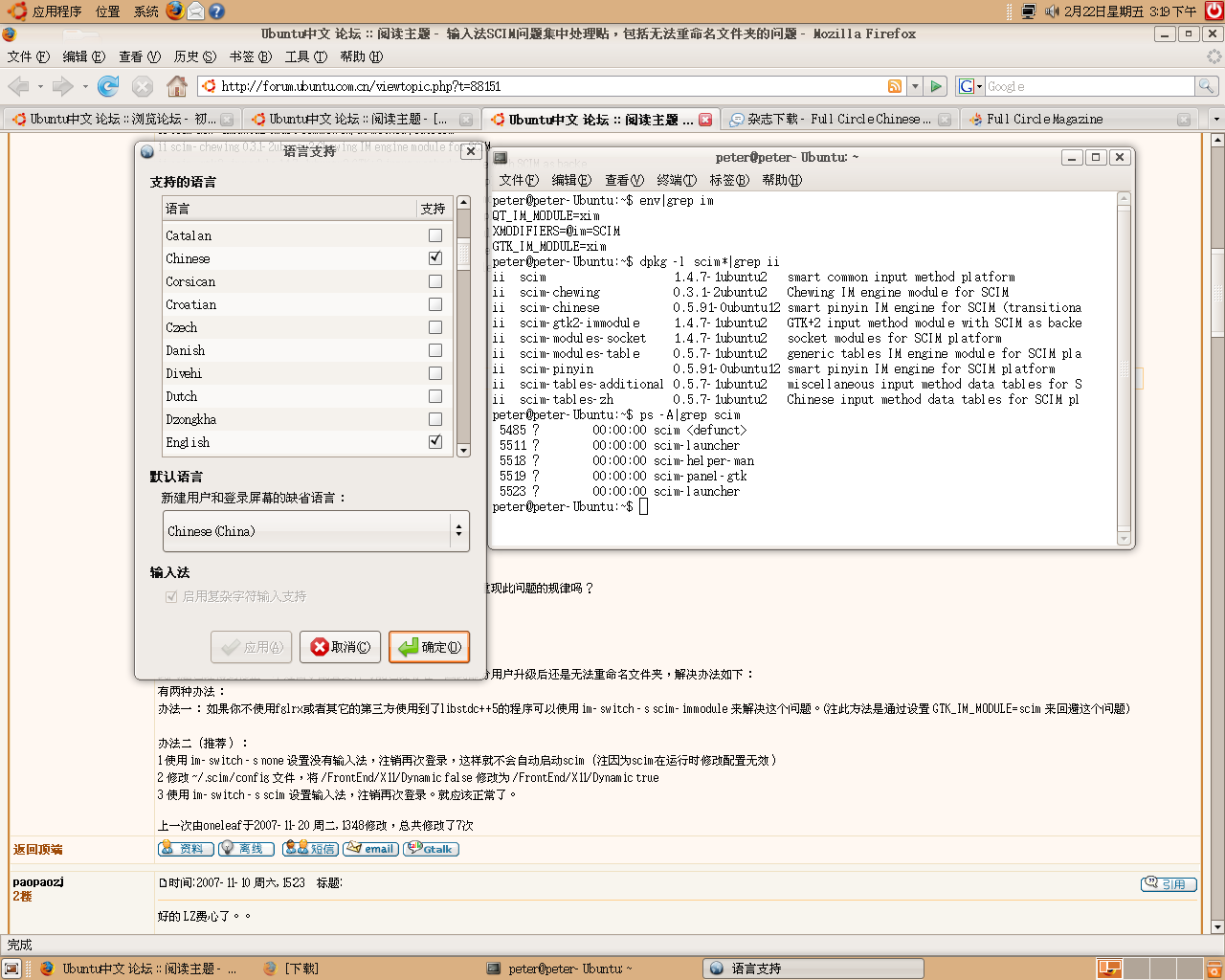Screen dimensions: 1225x980
Task: Uncheck the Chinese language checkbox
Action: pos(435,258)
